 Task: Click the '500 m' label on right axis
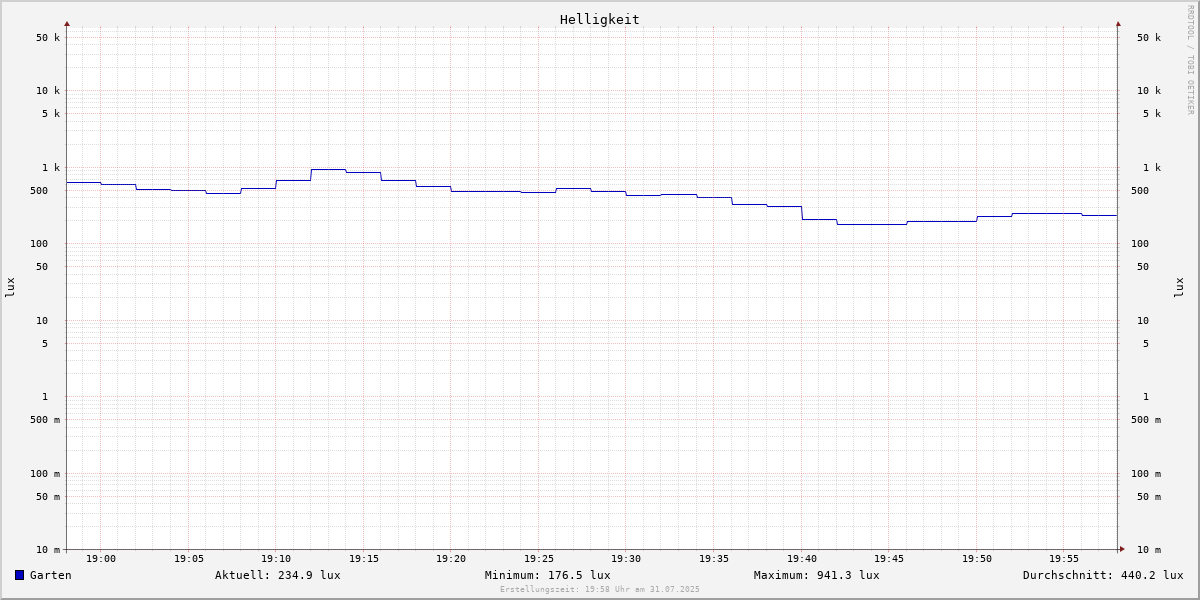click(x=1146, y=420)
